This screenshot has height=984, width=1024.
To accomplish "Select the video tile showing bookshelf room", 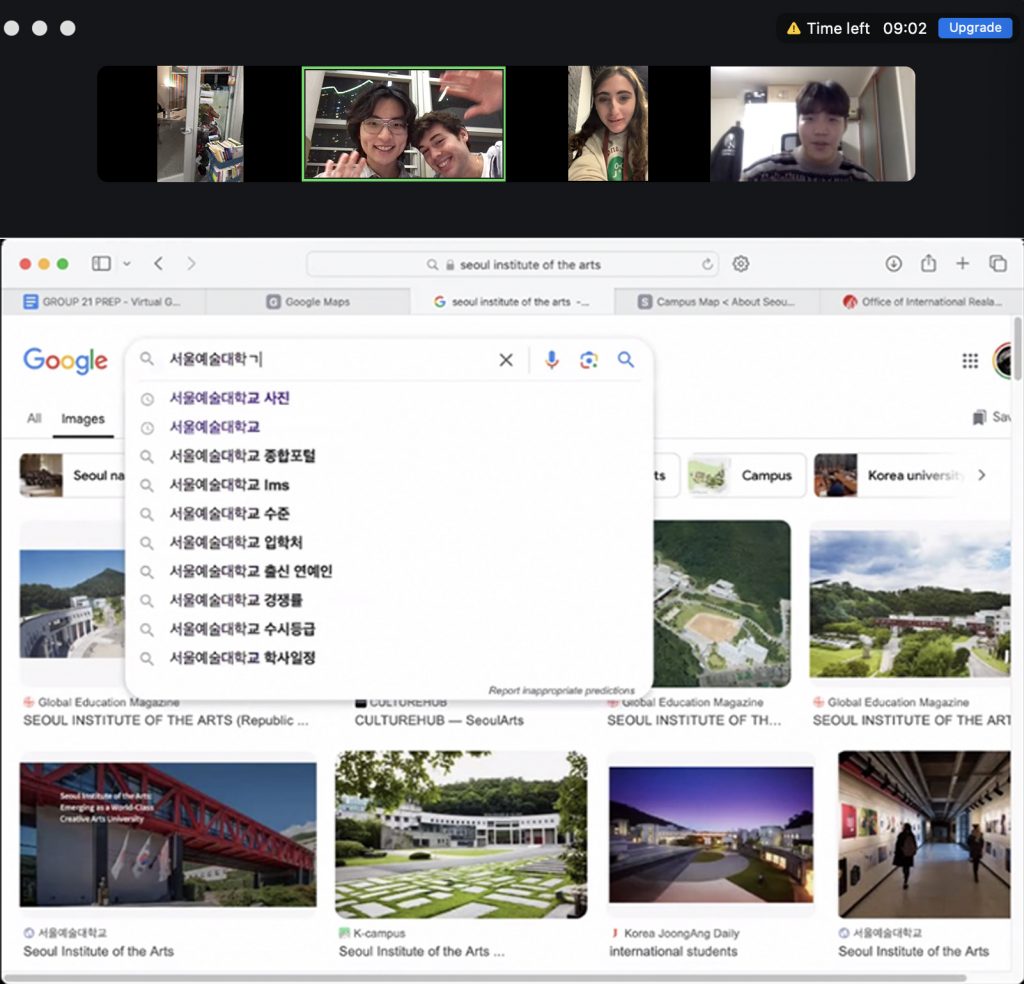I will click(x=200, y=123).
